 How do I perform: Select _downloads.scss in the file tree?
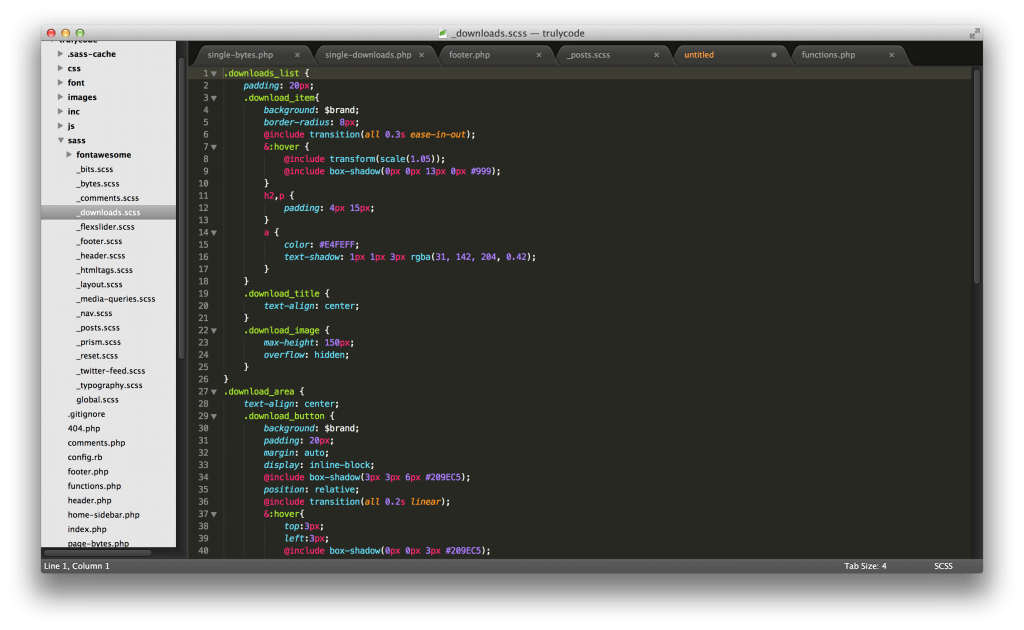(x=108, y=212)
